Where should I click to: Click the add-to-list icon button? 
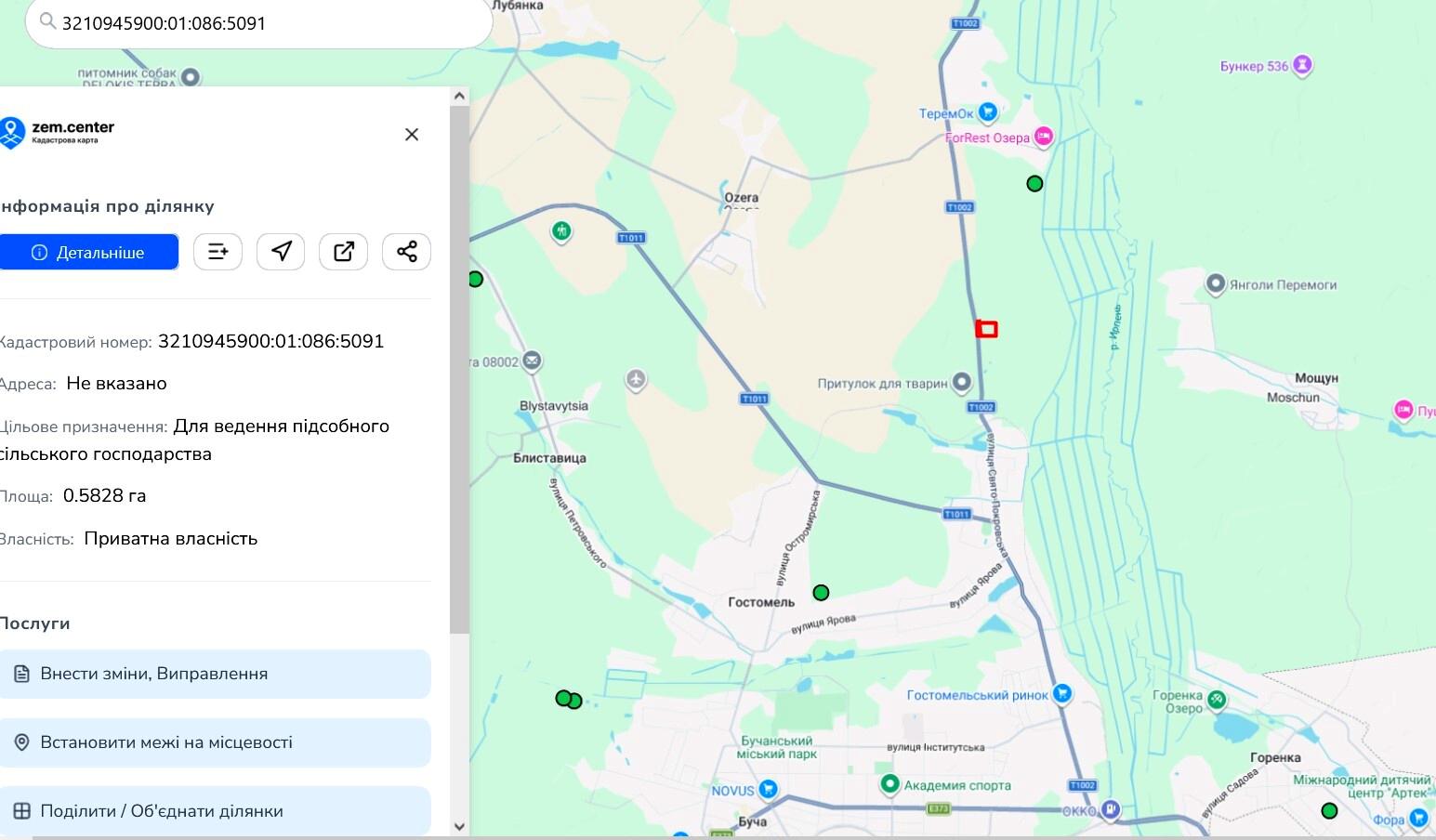coord(217,252)
